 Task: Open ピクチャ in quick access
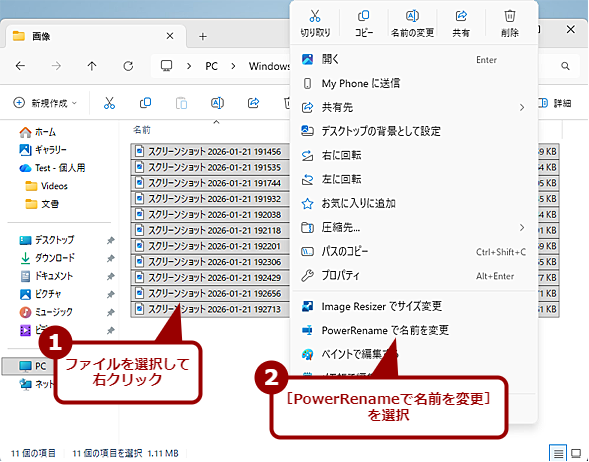pyautogui.click(x=40, y=294)
